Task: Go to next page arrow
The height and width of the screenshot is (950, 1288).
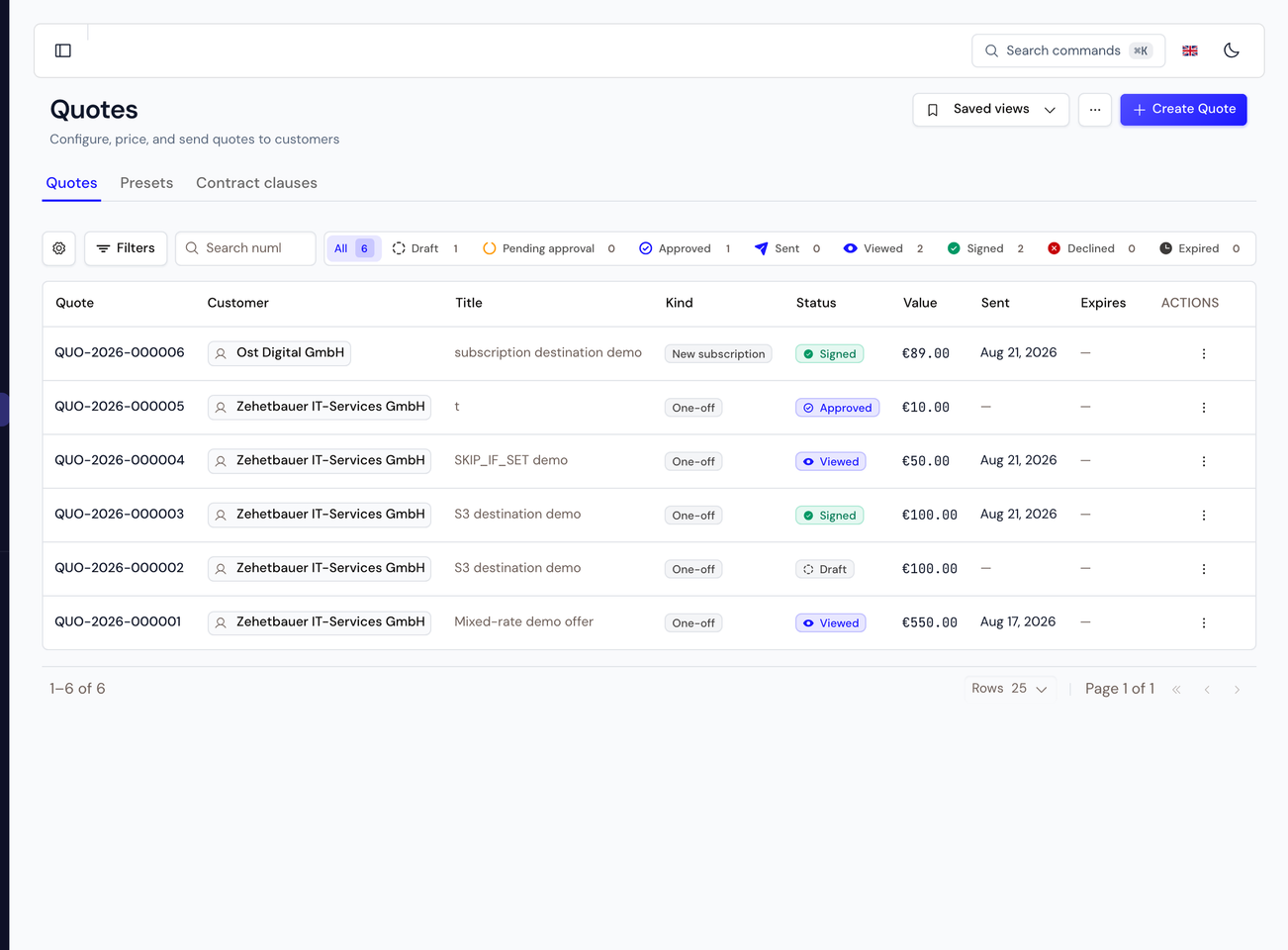Action: pyautogui.click(x=1237, y=690)
